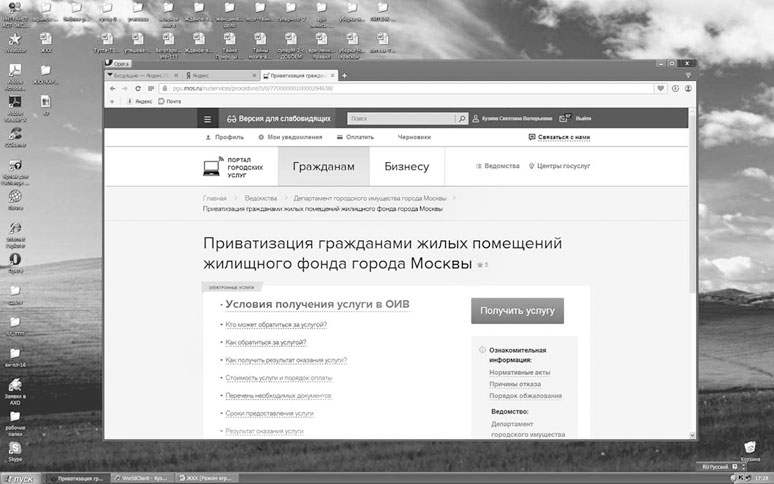The width and height of the screenshot is (774, 484).
Task: Open Нормативные акты link
Action: [519, 372]
